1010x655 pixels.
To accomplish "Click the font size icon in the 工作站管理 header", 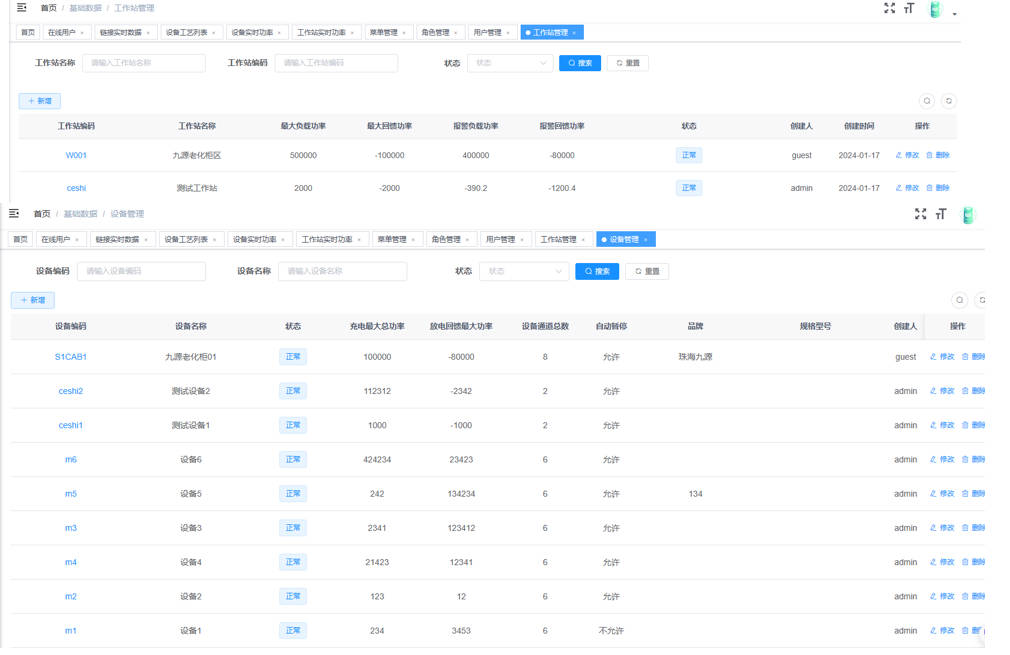I will pos(909,8).
